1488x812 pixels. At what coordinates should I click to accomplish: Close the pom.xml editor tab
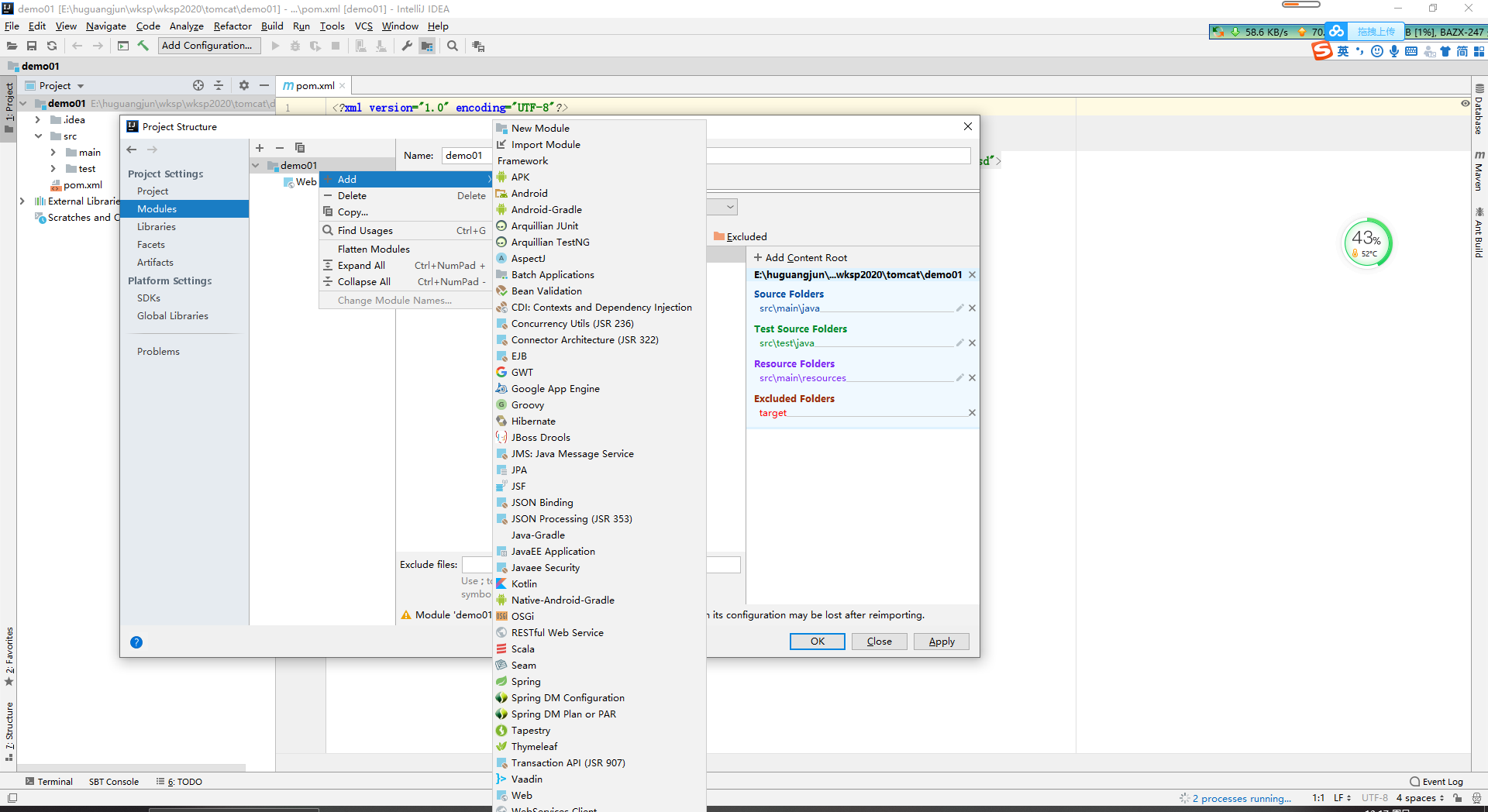(343, 86)
